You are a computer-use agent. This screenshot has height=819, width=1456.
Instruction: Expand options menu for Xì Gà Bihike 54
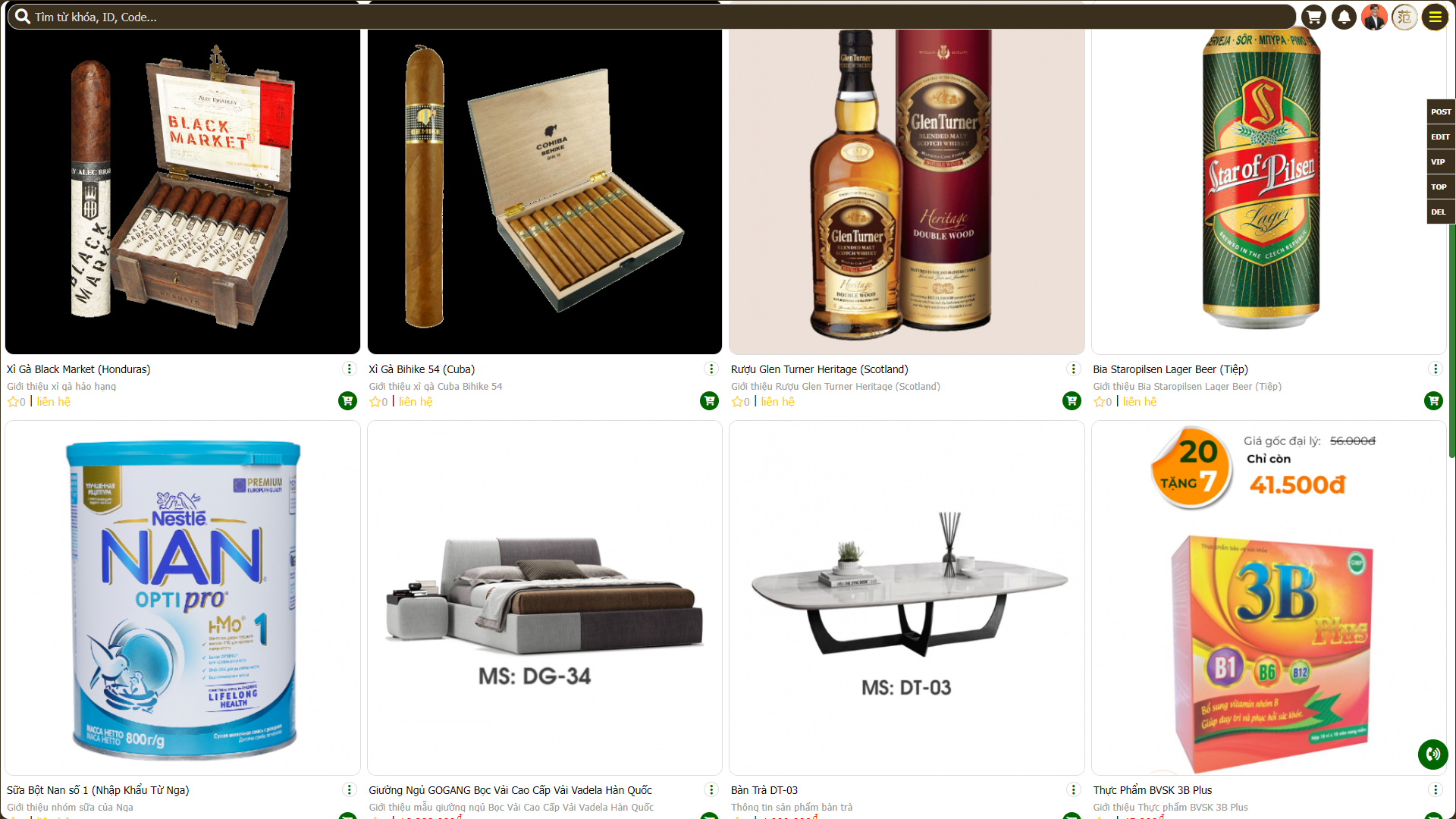(711, 369)
